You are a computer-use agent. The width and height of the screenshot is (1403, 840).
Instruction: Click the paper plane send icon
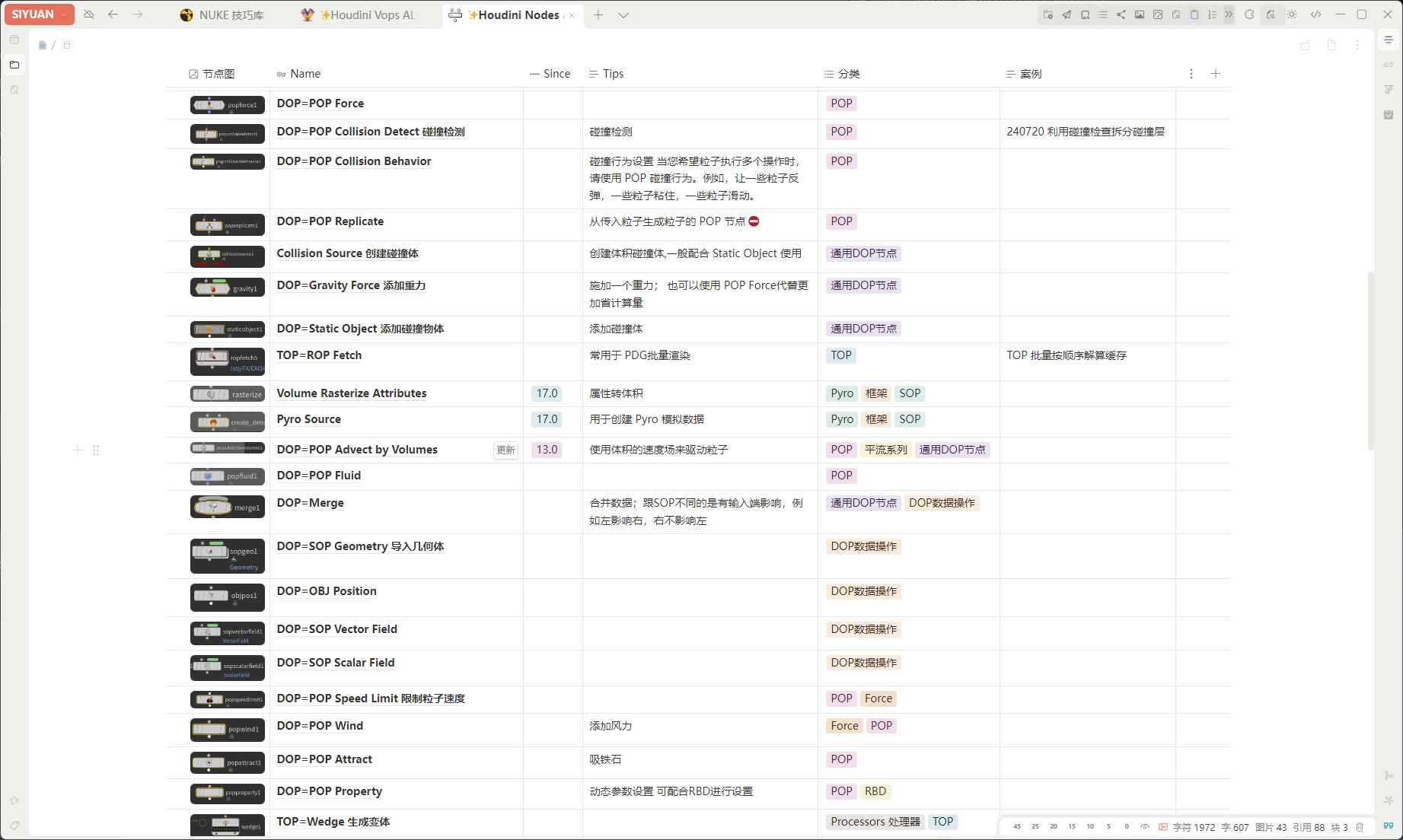pos(1067,14)
